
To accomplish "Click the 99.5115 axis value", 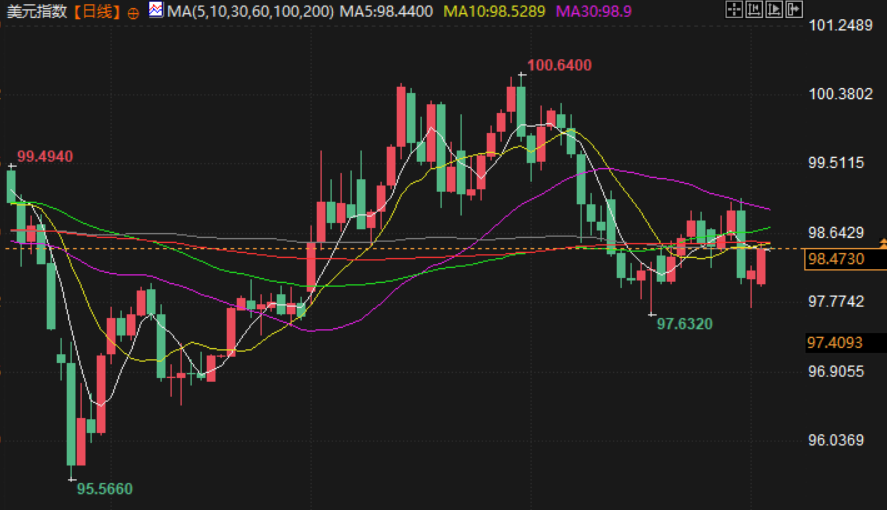I will point(836,163).
